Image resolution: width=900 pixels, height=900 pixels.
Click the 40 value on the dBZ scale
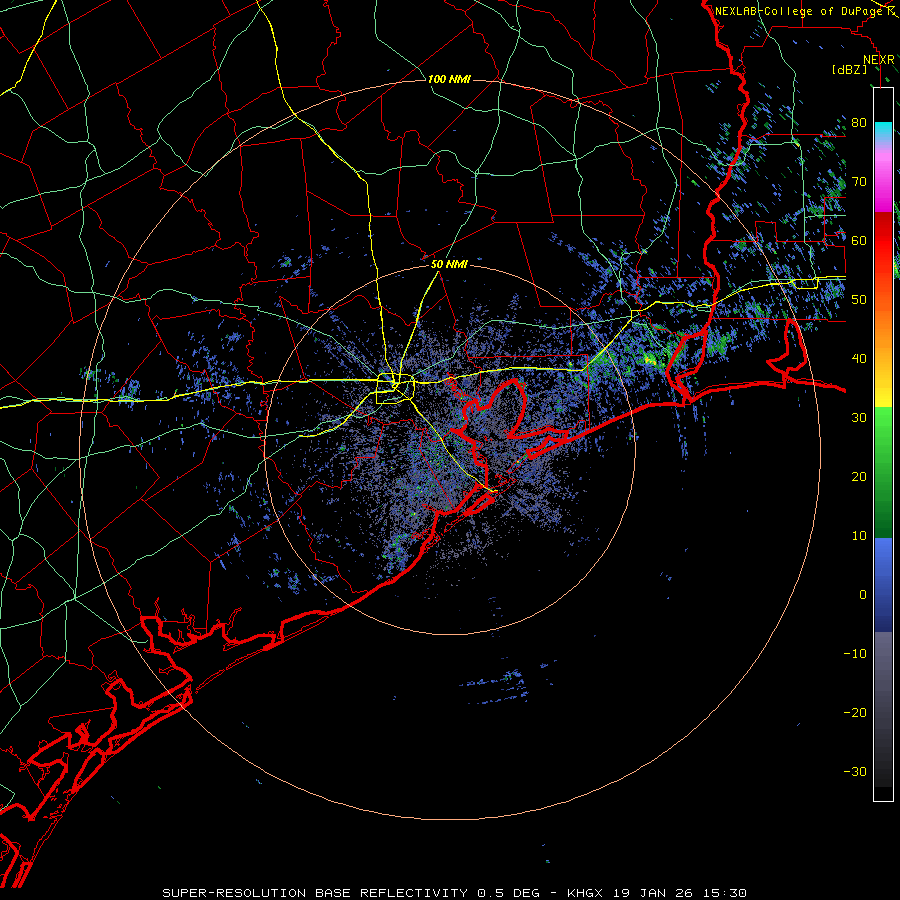[859, 359]
